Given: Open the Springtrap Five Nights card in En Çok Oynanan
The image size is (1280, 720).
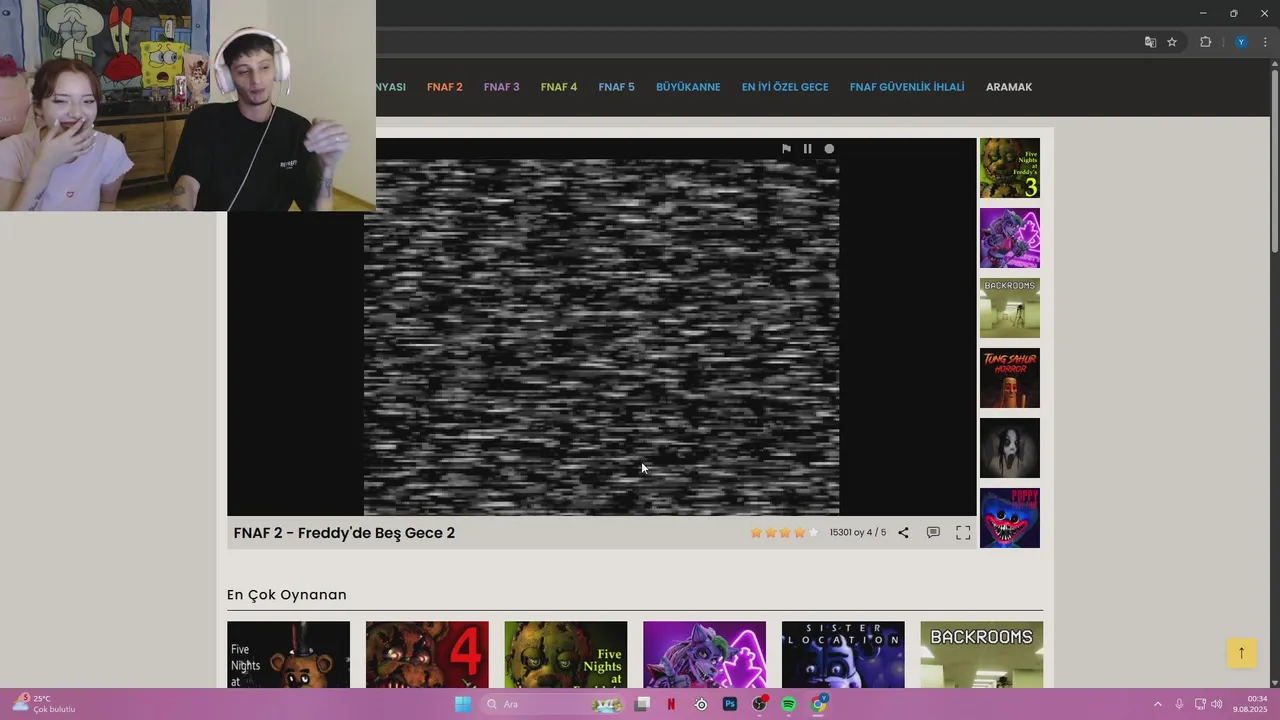Looking at the screenshot, I should pos(566,655).
